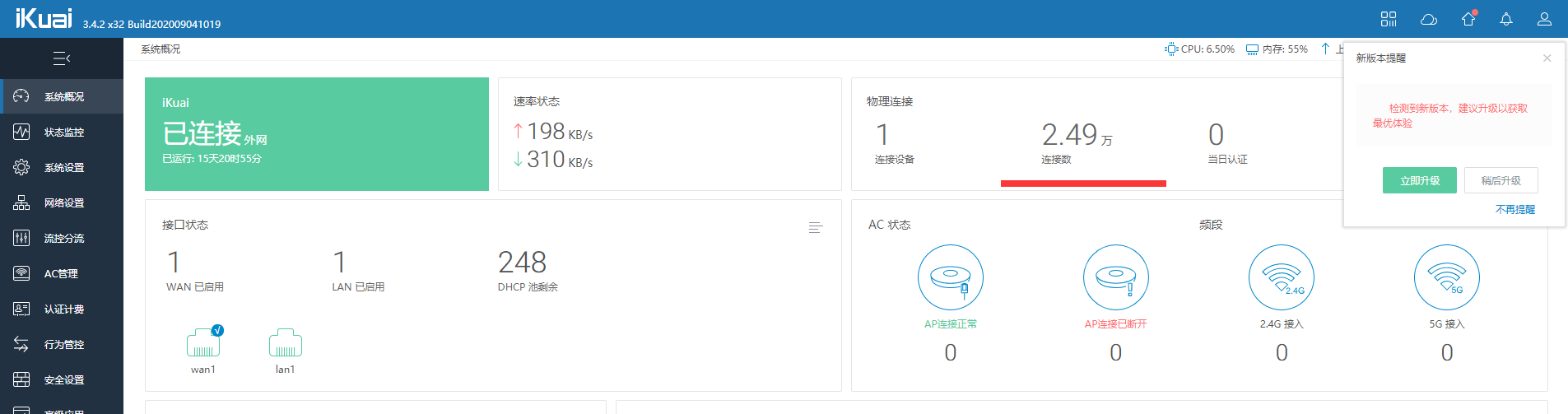The height and width of the screenshot is (414, 1568).
Task: Click the 稍后升级 button
Action: tap(1501, 180)
